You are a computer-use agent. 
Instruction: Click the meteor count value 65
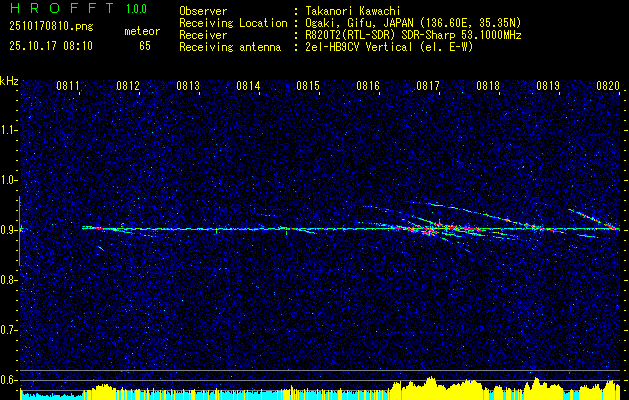click(x=145, y=46)
